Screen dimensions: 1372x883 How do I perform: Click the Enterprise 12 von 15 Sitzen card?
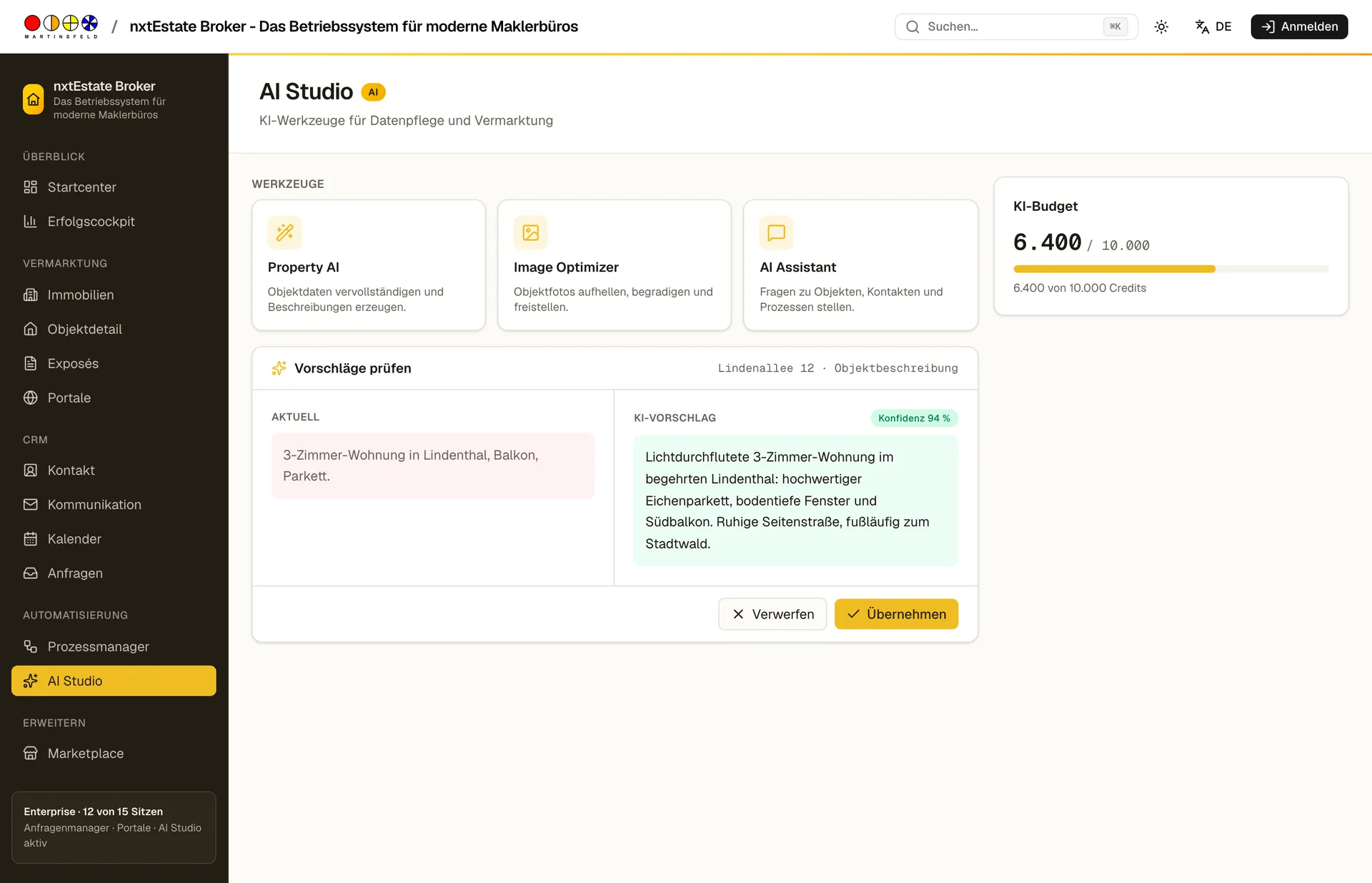[114, 827]
